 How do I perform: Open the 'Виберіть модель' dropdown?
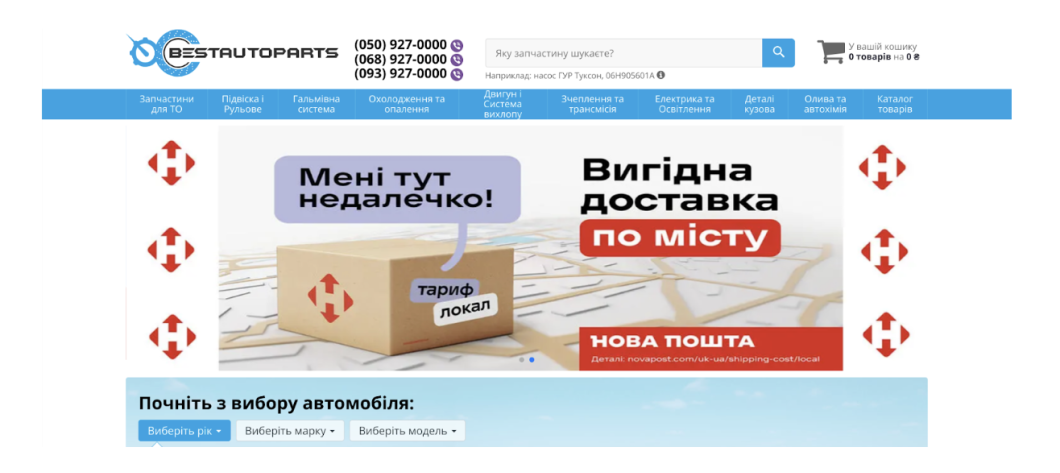click(x=407, y=431)
